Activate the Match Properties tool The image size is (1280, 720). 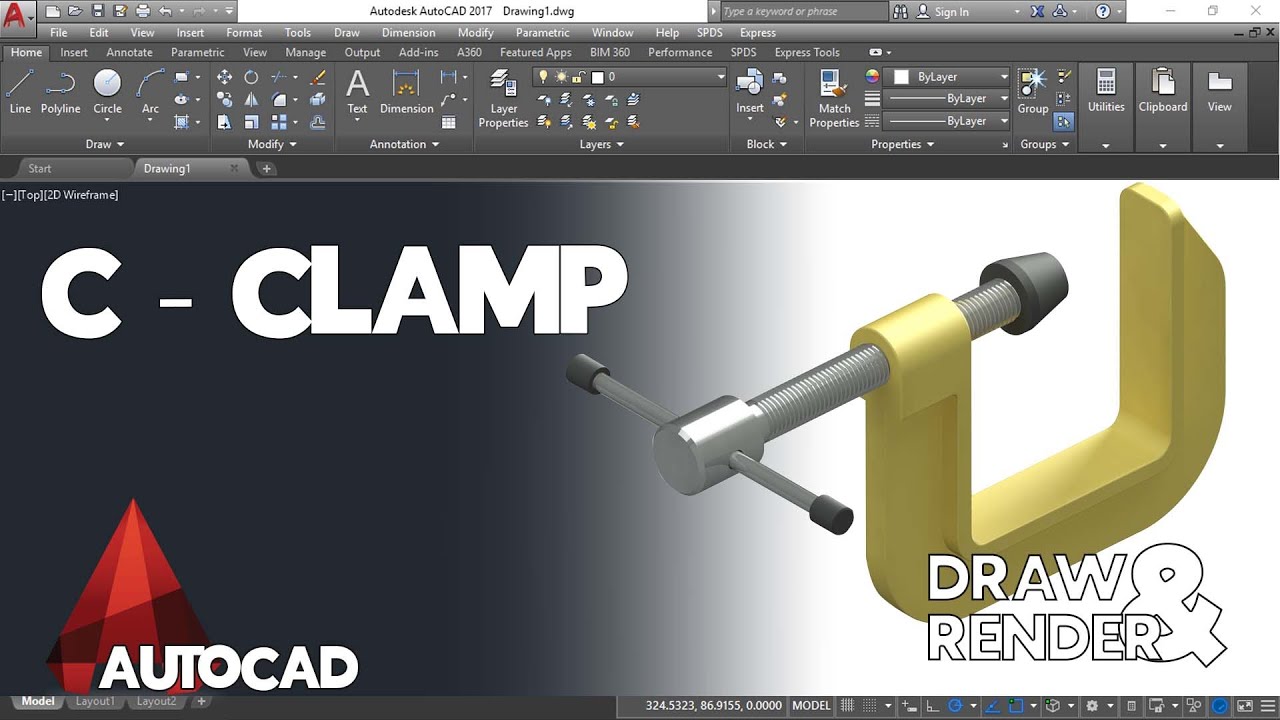click(834, 99)
